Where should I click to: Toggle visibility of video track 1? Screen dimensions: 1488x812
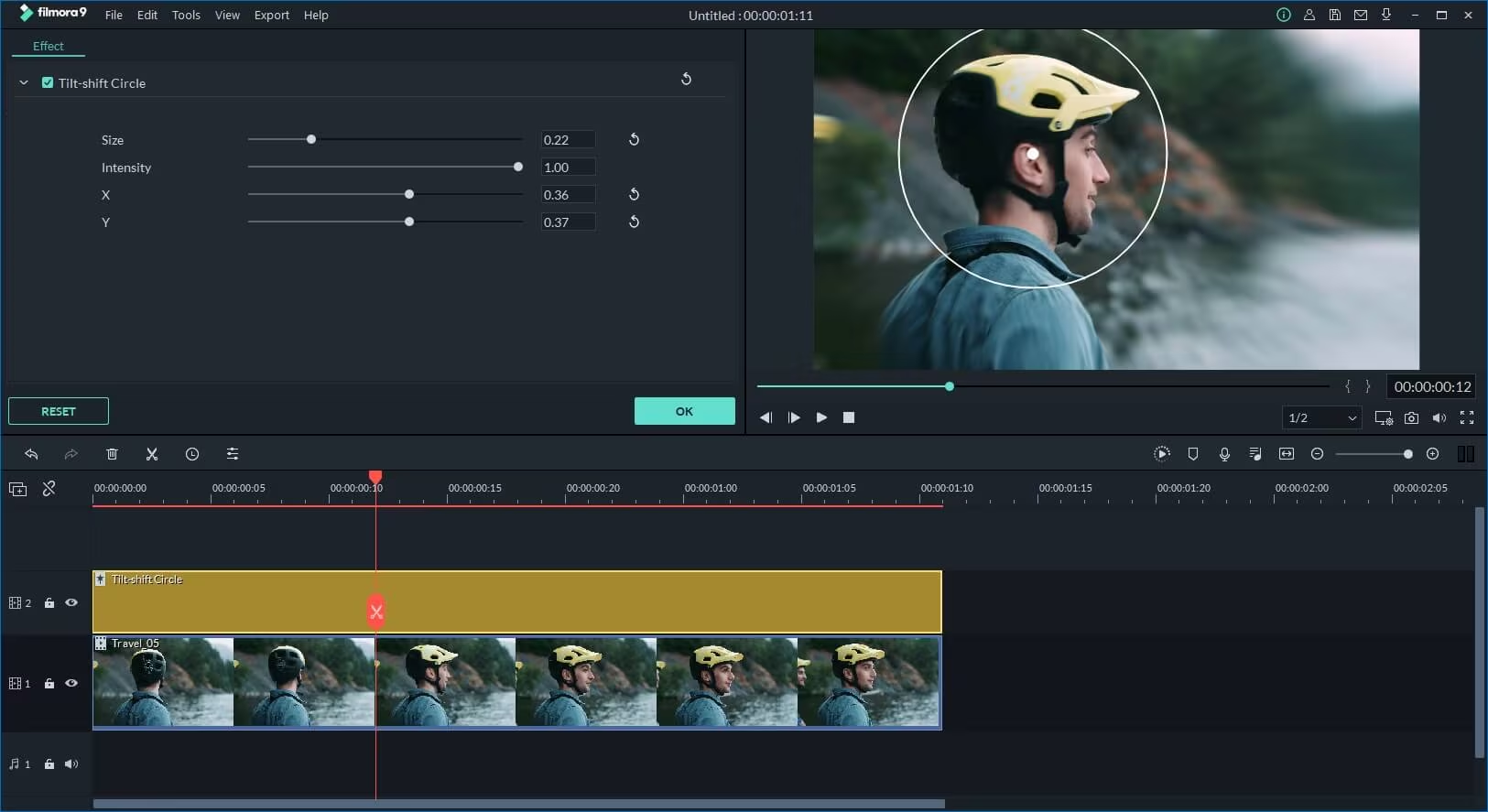click(x=71, y=684)
